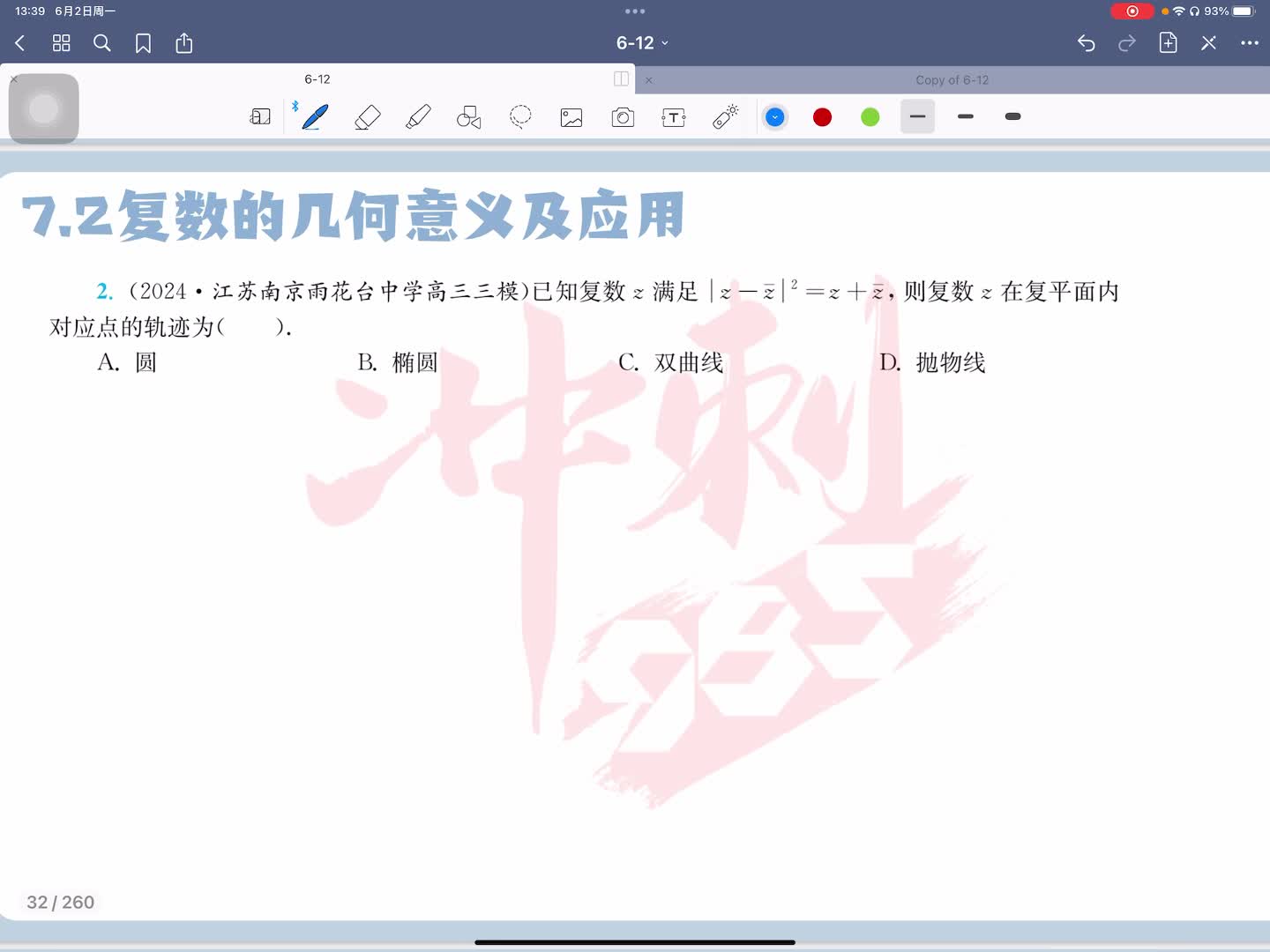Toggle bookmark for this page
The width and height of the screenshot is (1270, 952).
[x=143, y=43]
